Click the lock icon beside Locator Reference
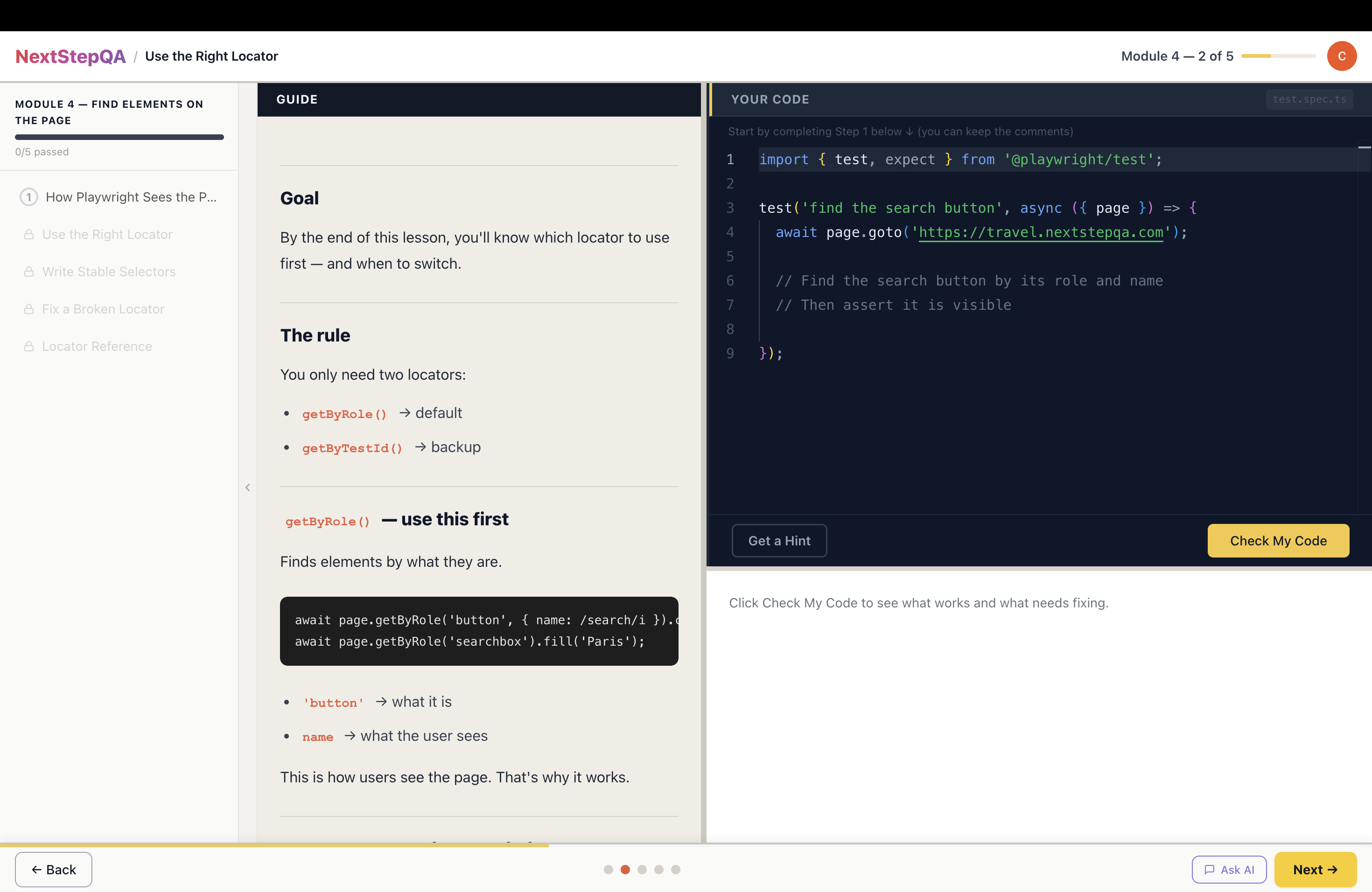The image size is (1372, 892). pyautogui.click(x=28, y=346)
